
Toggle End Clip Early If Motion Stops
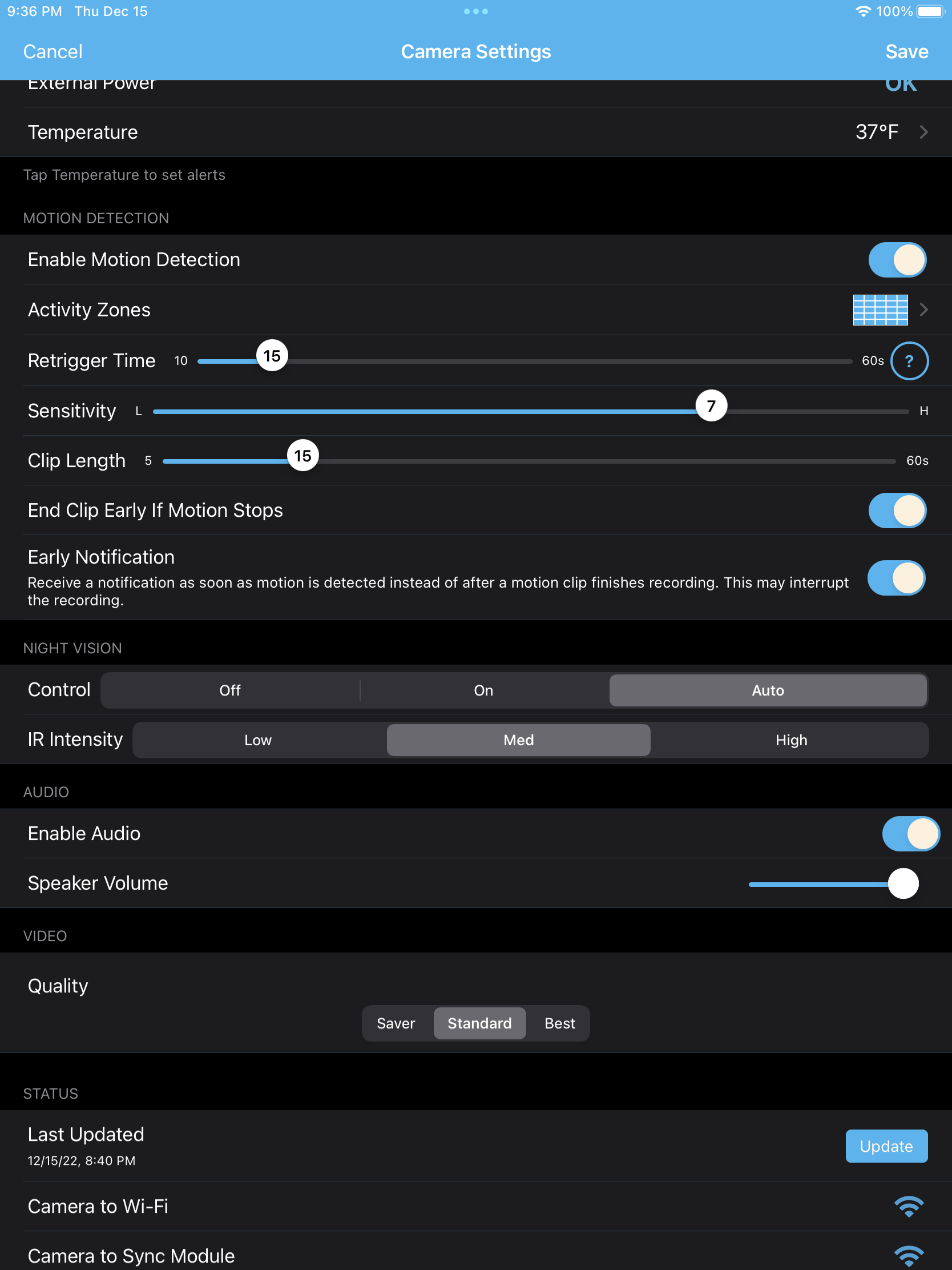(897, 511)
